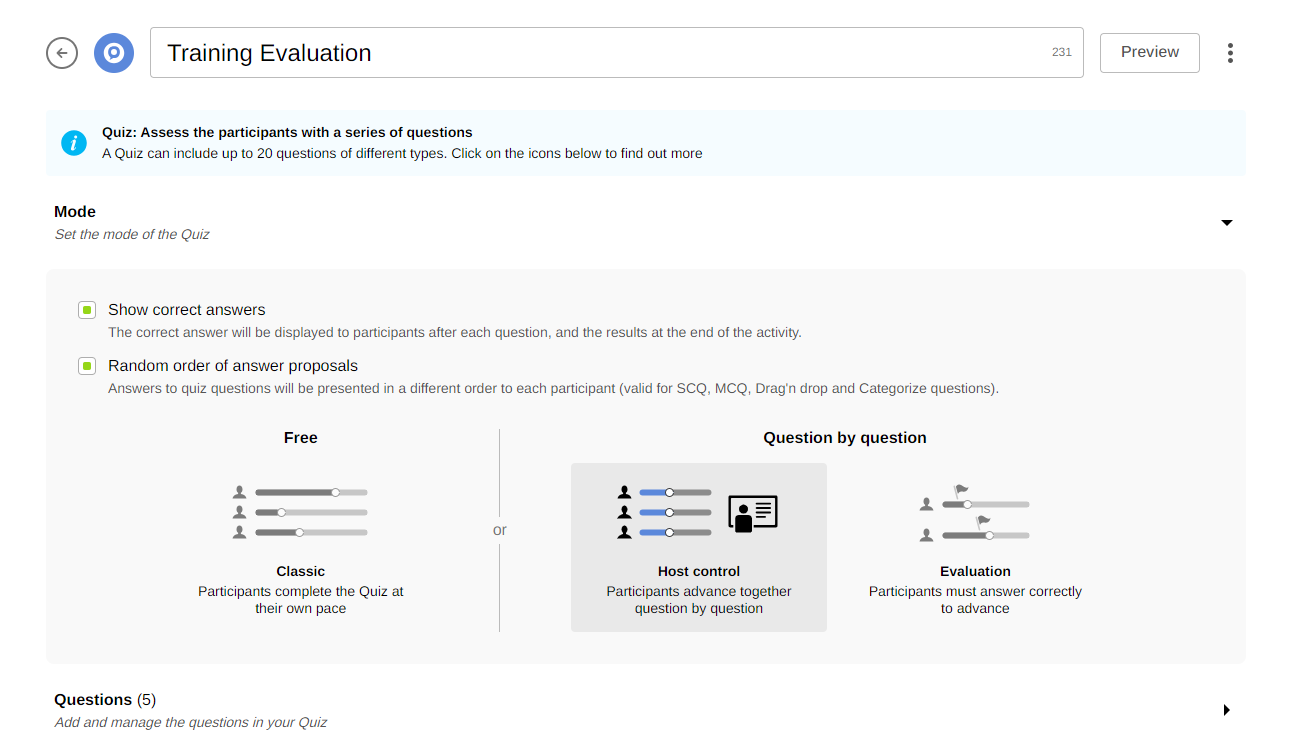Image resolution: width=1307 pixels, height=733 pixels.
Task: Click the Training Evaluation title field
Action: coord(600,53)
